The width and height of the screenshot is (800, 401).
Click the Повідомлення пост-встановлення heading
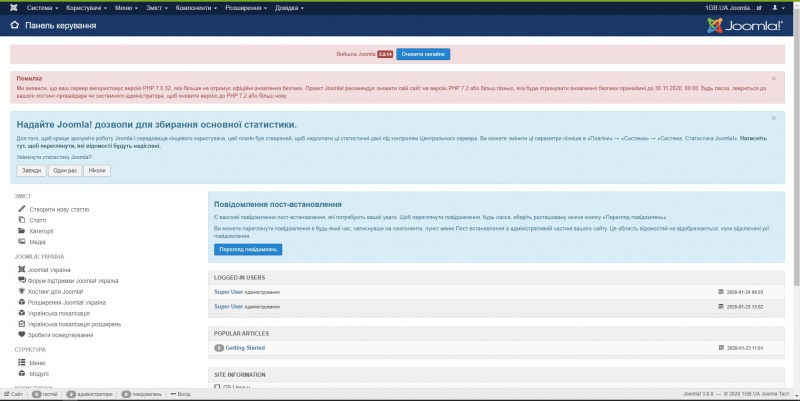pyautogui.click(x=278, y=204)
